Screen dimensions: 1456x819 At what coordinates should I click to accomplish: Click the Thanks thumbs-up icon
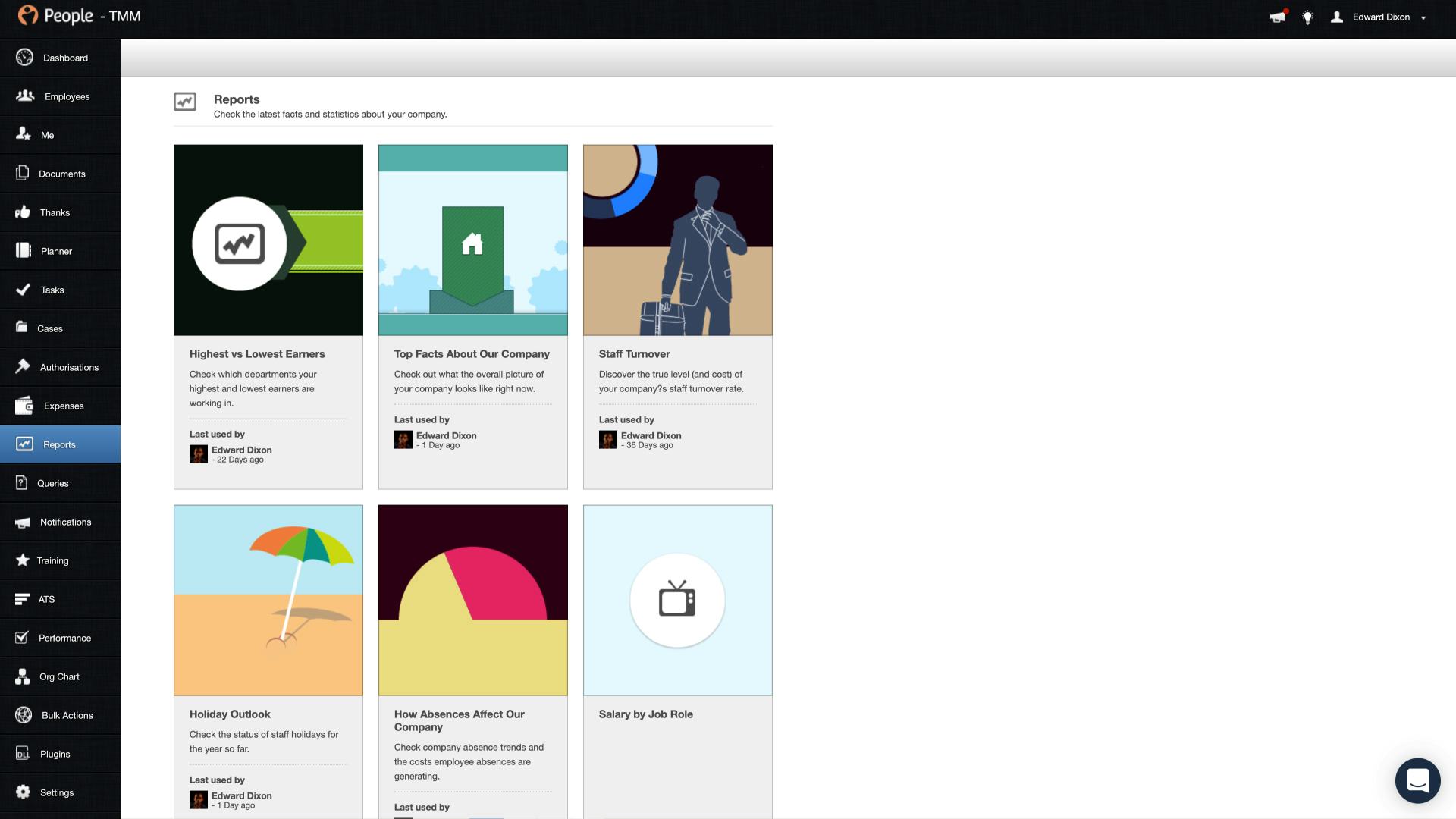click(x=23, y=212)
